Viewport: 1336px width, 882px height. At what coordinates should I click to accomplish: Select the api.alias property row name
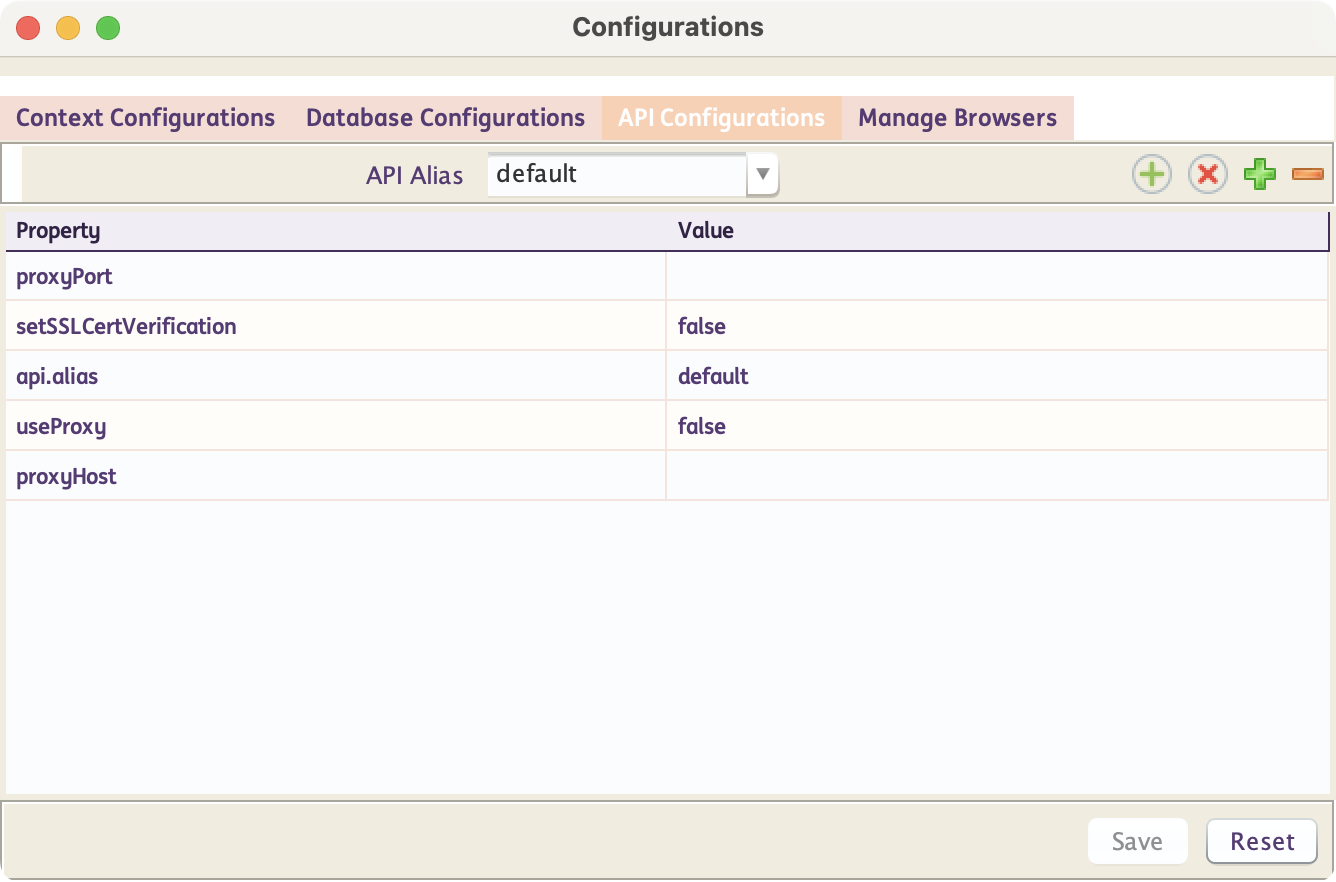click(57, 377)
